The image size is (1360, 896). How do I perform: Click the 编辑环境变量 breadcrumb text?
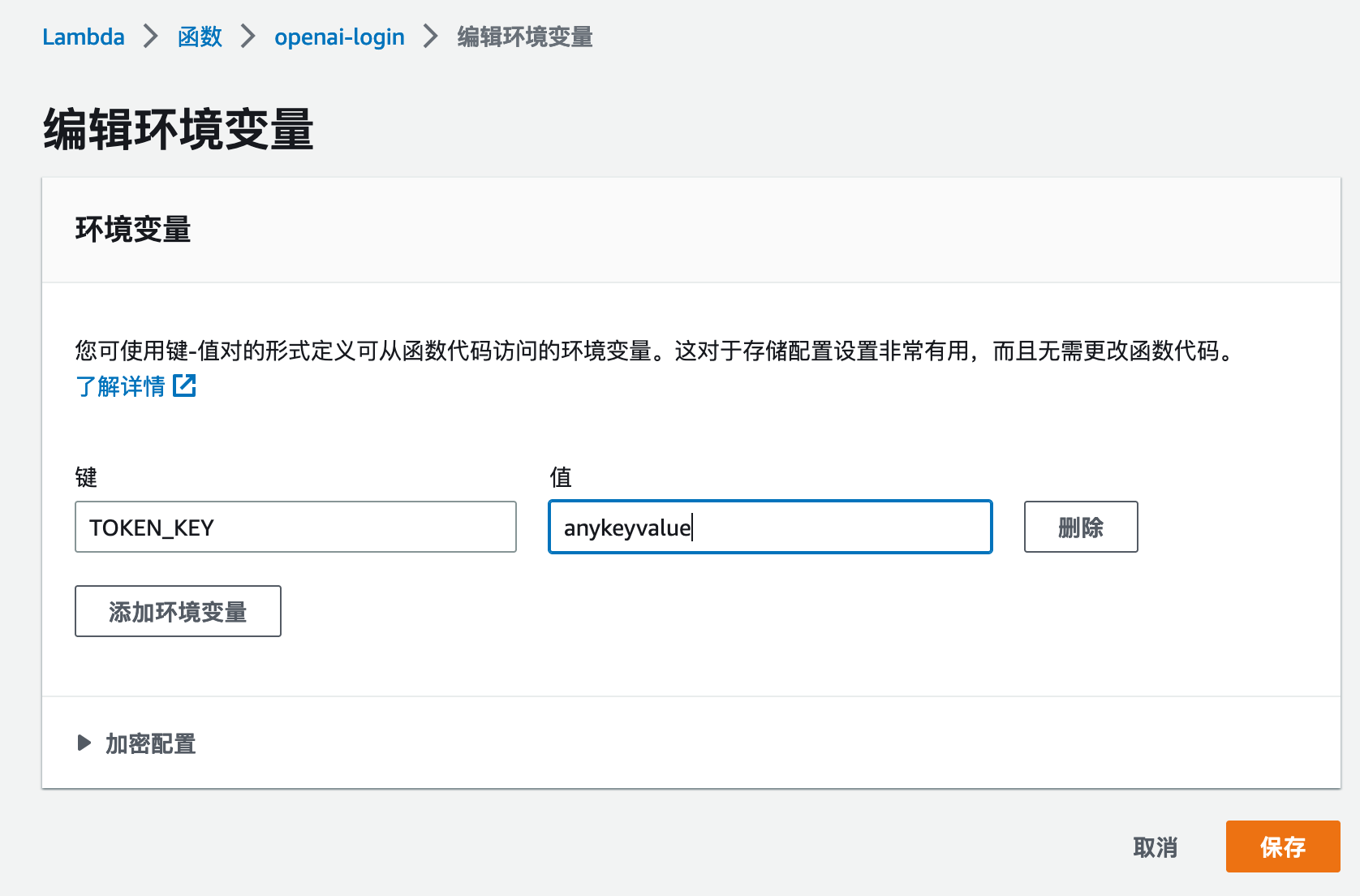525,37
